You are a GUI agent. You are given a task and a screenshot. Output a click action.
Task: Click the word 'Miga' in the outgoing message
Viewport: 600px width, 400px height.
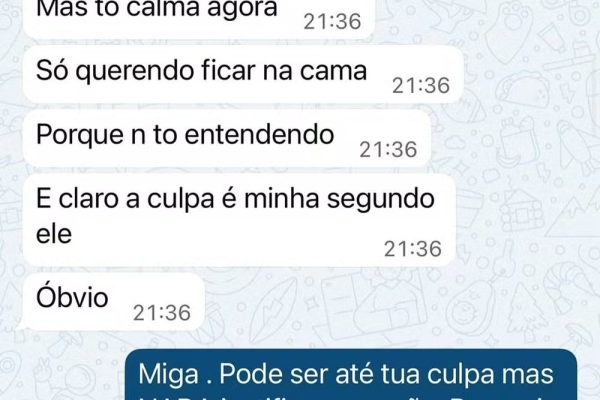click(169, 374)
